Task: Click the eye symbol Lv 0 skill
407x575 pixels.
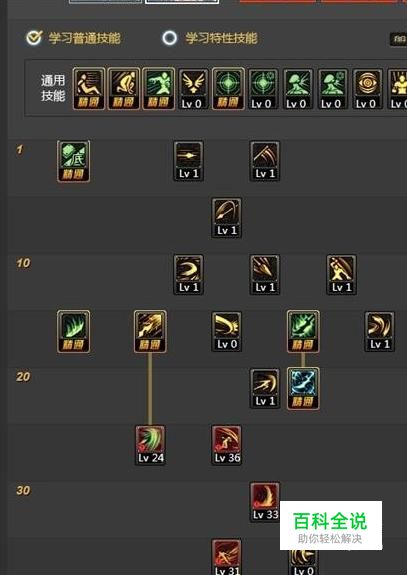Action: 367,89
